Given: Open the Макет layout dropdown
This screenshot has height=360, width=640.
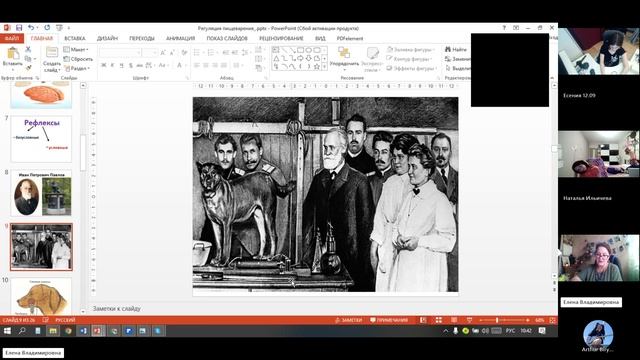Looking at the screenshot, I should pos(76,49).
